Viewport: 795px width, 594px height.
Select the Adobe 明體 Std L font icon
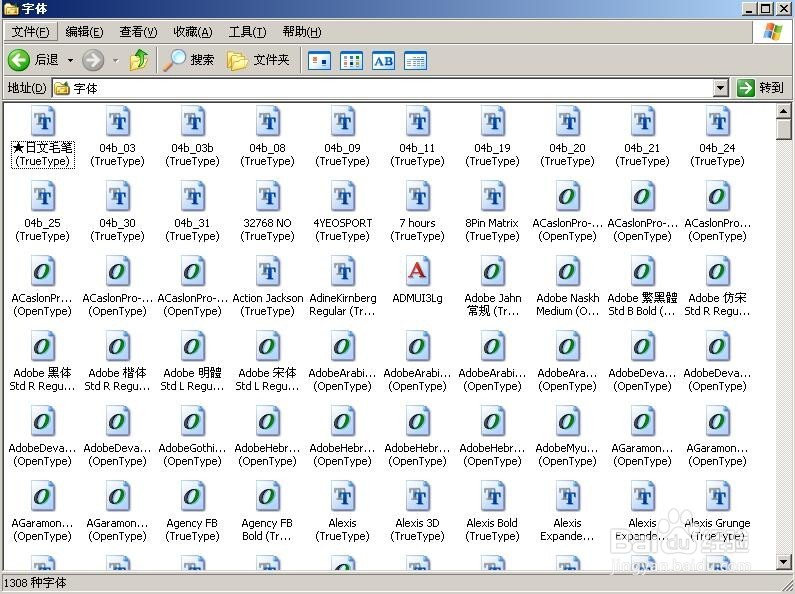click(x=193, y=346)
